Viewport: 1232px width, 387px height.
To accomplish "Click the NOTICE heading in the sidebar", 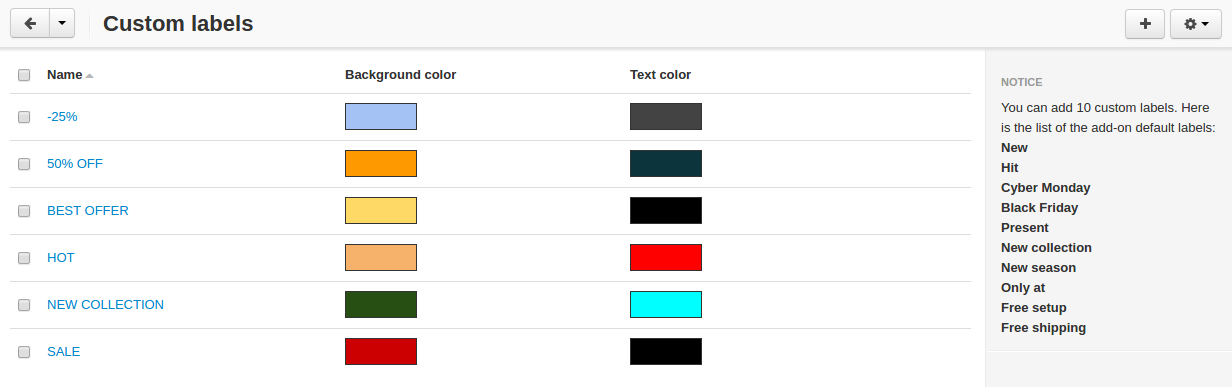I will (1022, 82).
